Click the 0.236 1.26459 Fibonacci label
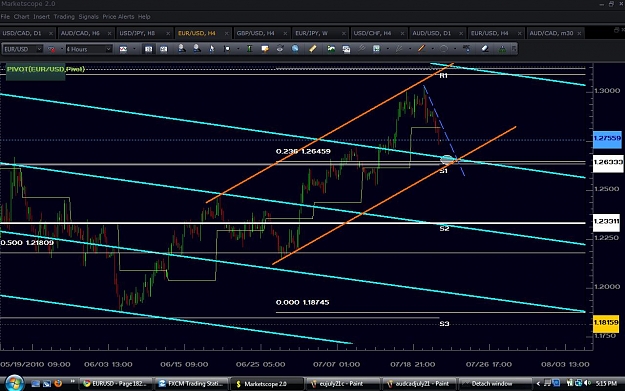The height and width of the screenshot is (391, 625). coord(303,151)
